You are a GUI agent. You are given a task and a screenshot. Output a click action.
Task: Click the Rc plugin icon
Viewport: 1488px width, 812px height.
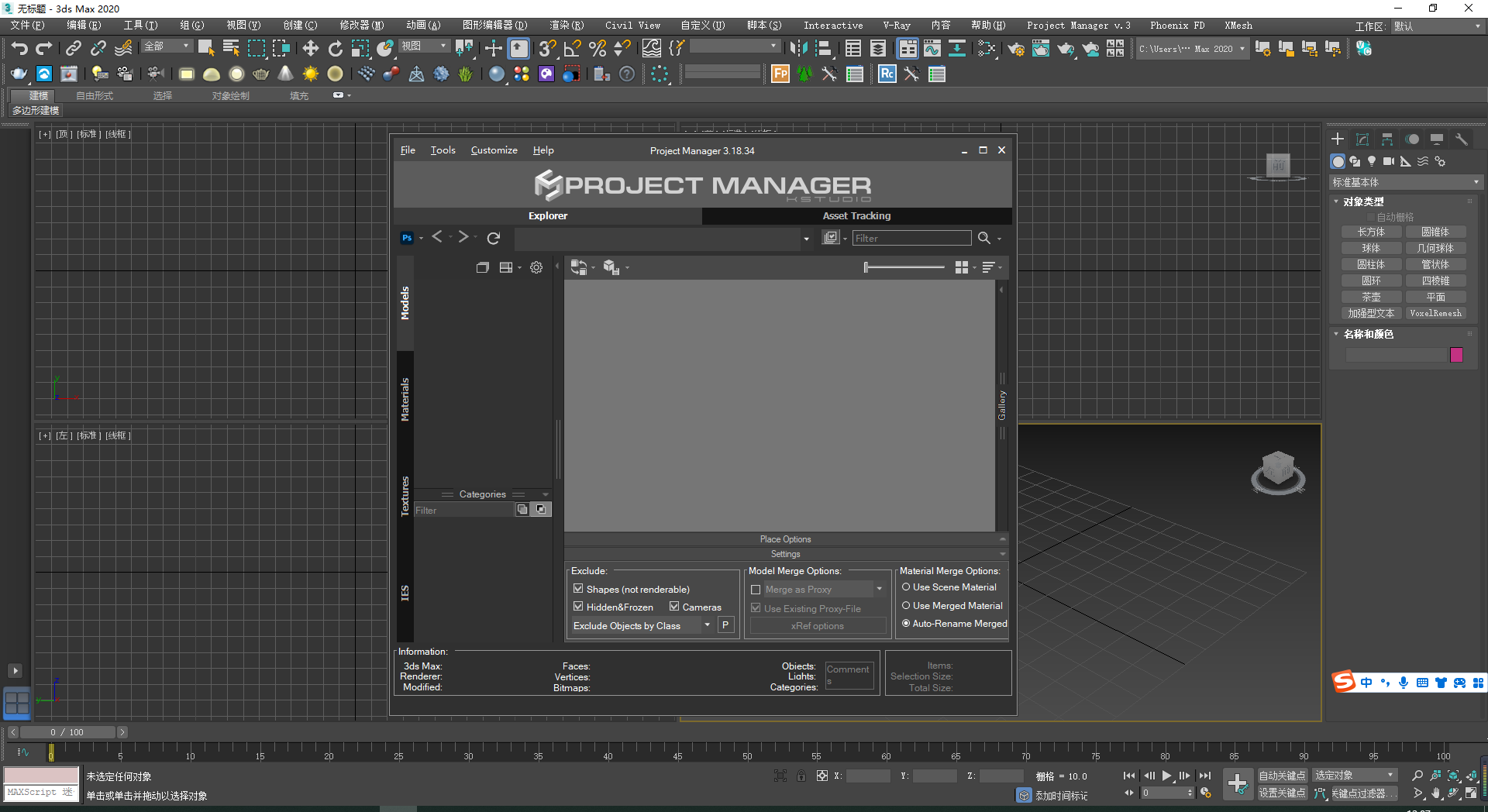[887, 74]
